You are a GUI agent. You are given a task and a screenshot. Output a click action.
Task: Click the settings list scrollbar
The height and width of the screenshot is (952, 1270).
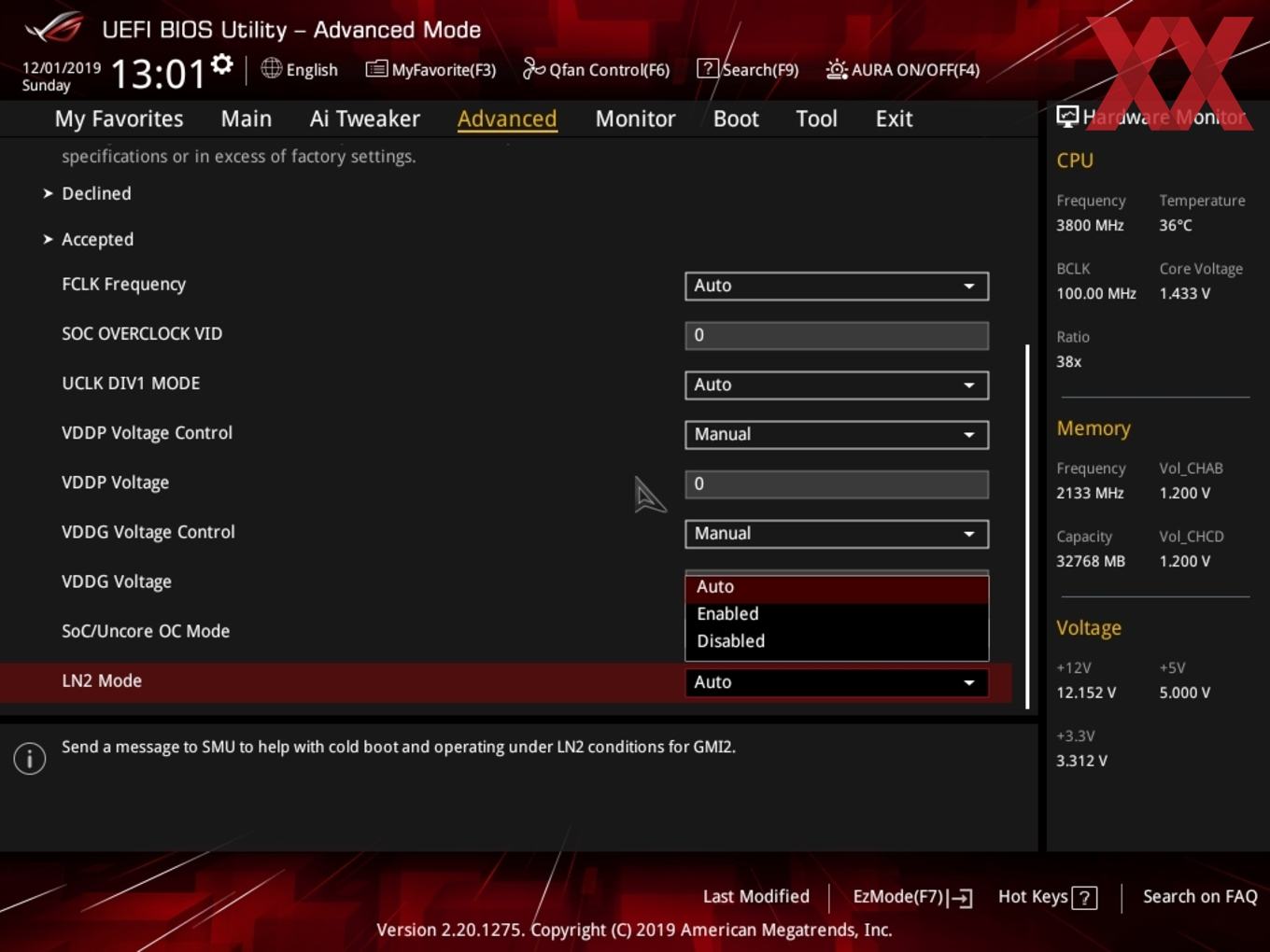click(x=1027, y=526)
